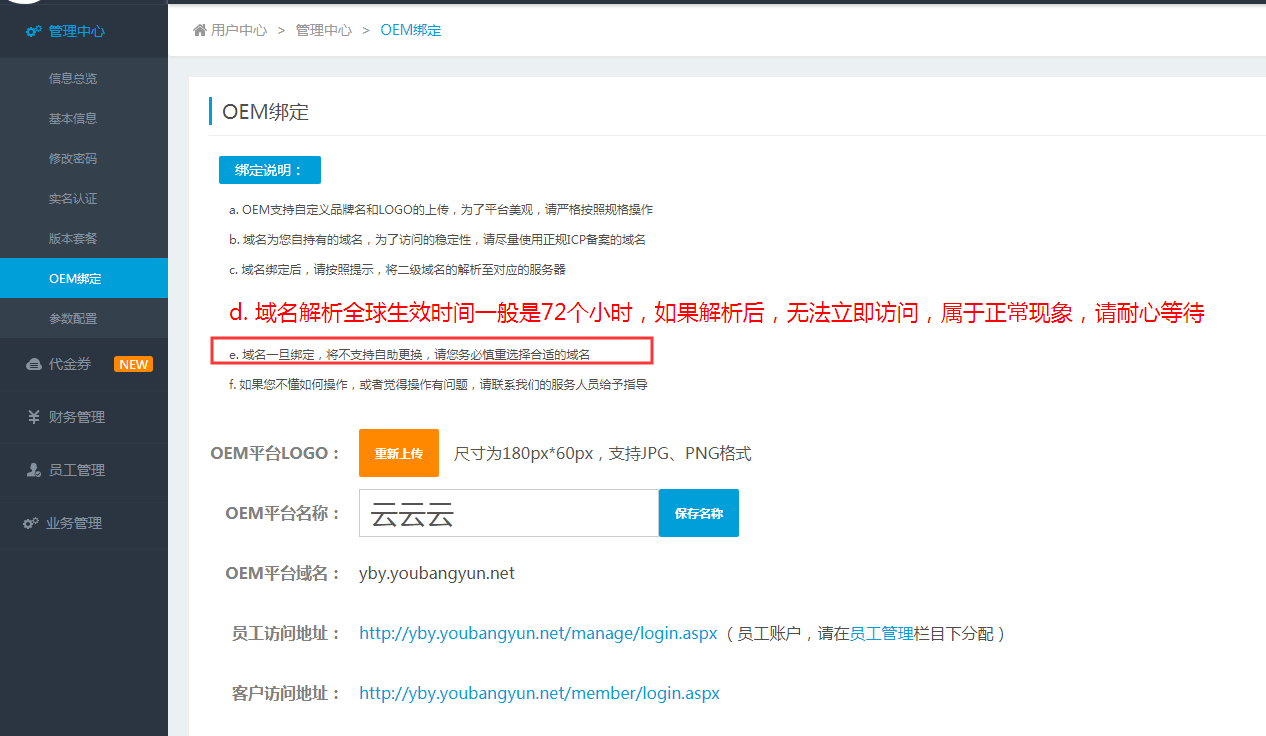Open 信息总览 in the sidebar

point(73,79)
